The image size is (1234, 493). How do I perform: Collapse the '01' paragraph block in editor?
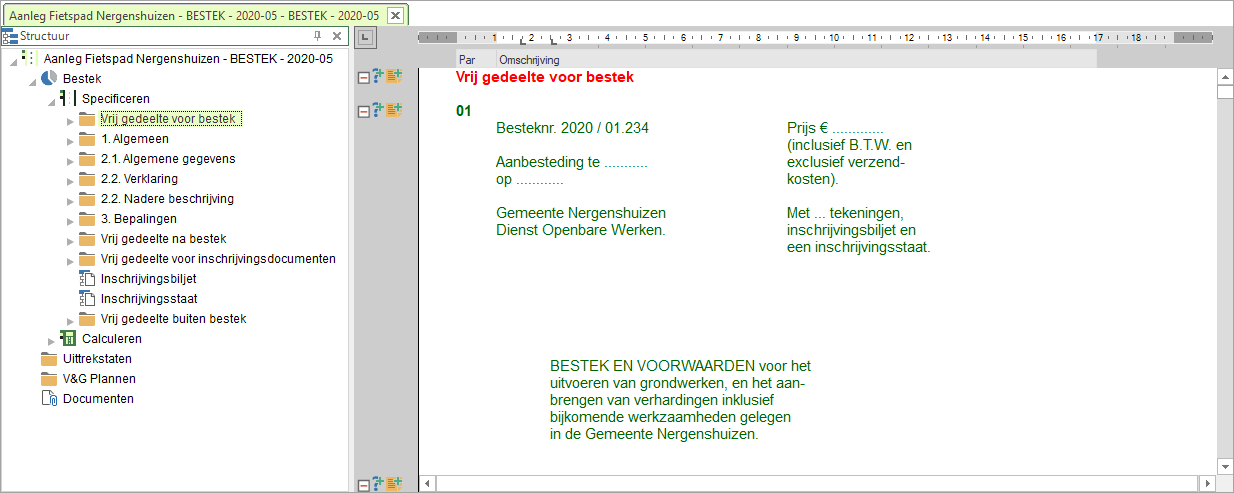click(363, 111)
